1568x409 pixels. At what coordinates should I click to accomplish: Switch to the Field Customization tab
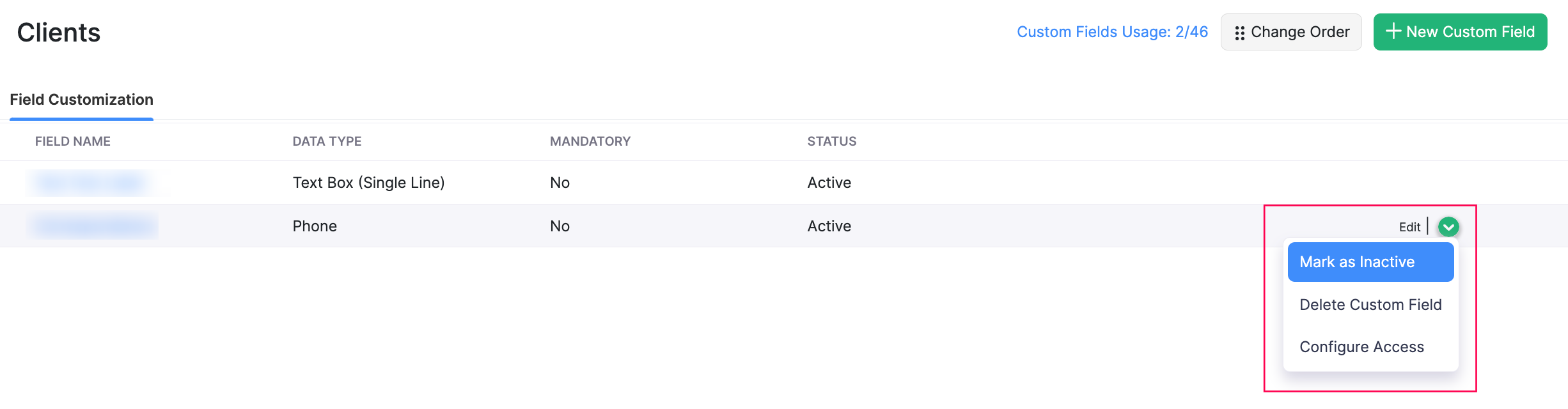(x=81, y=100)
